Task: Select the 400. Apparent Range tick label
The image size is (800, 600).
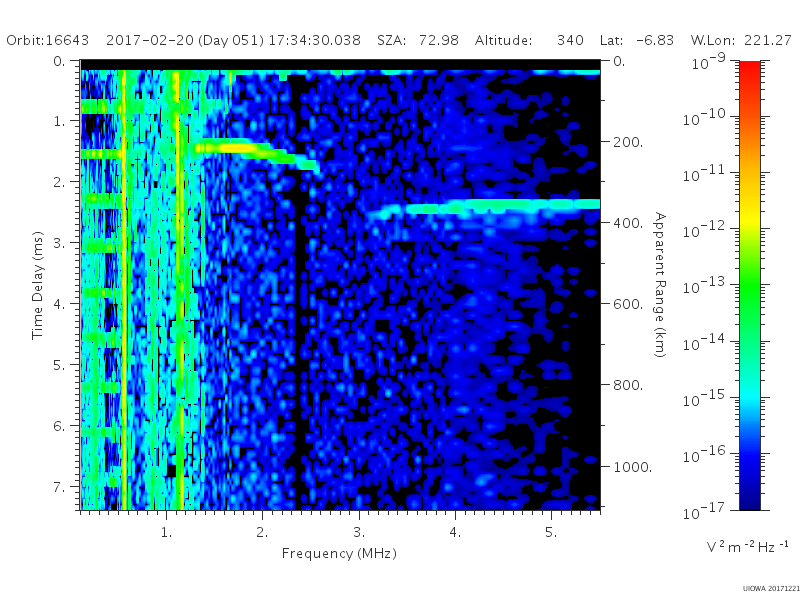Action: coord(628,223)
